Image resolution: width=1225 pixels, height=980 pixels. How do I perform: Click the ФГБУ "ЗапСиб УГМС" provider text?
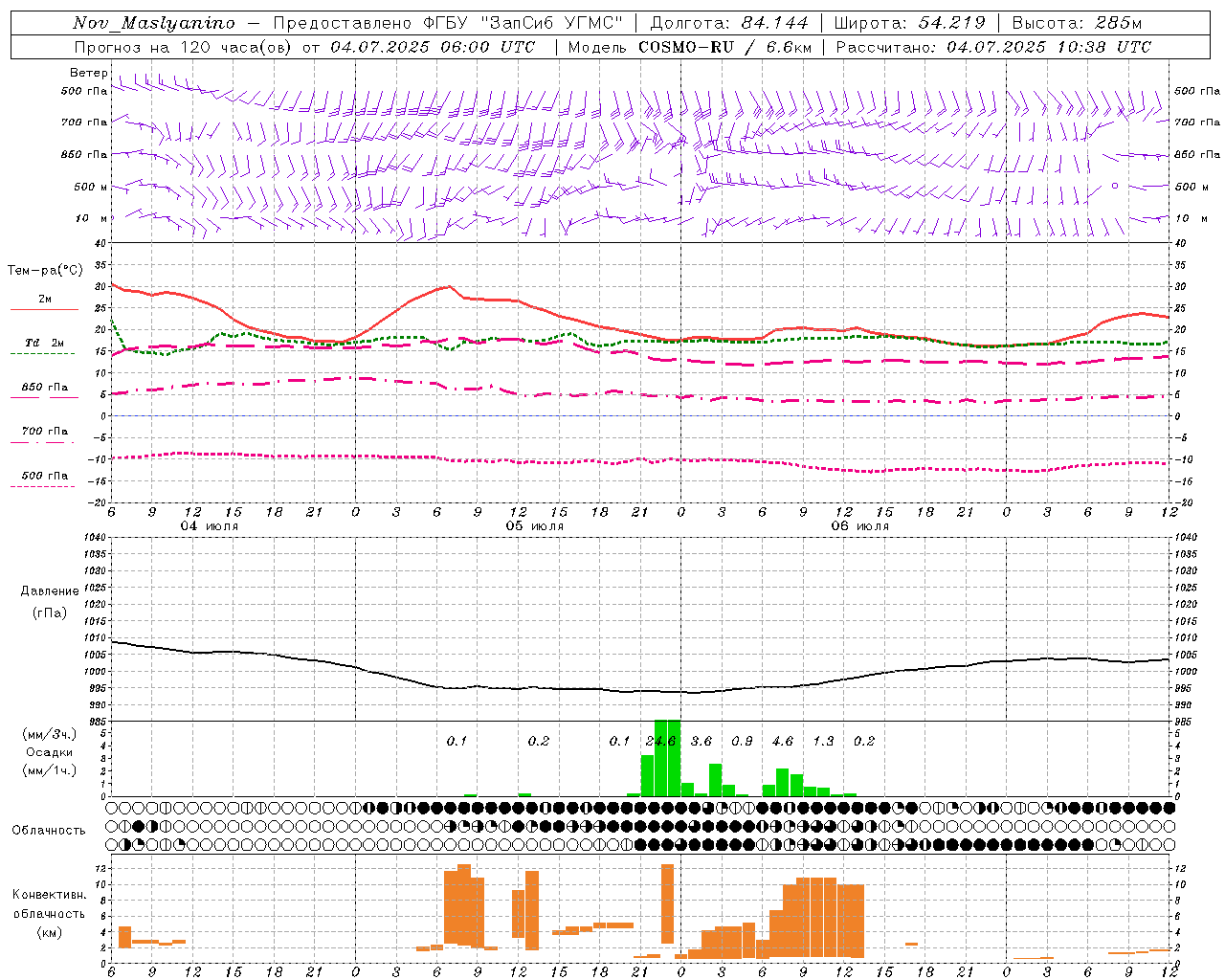[524, 23]
